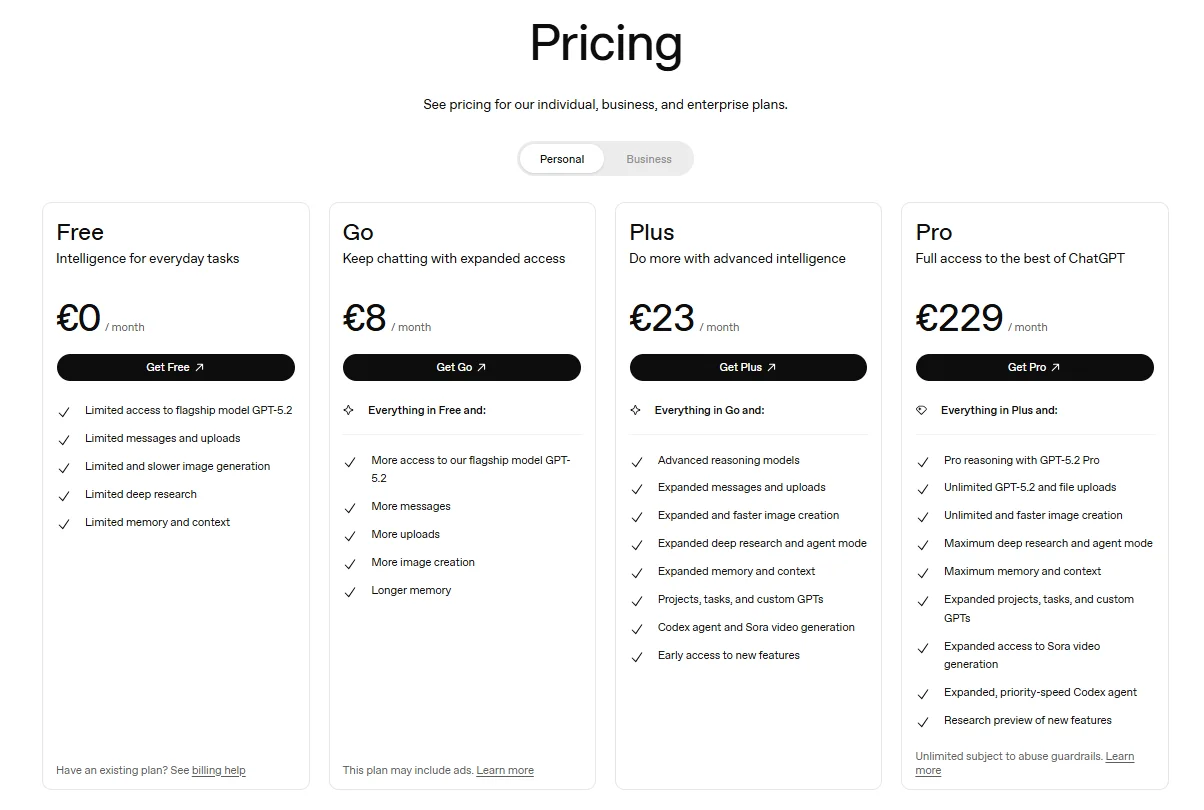Click the checkmark next to 'Early access to new features'
This screenshot has height=810, width=1204.
click(637, 656)
